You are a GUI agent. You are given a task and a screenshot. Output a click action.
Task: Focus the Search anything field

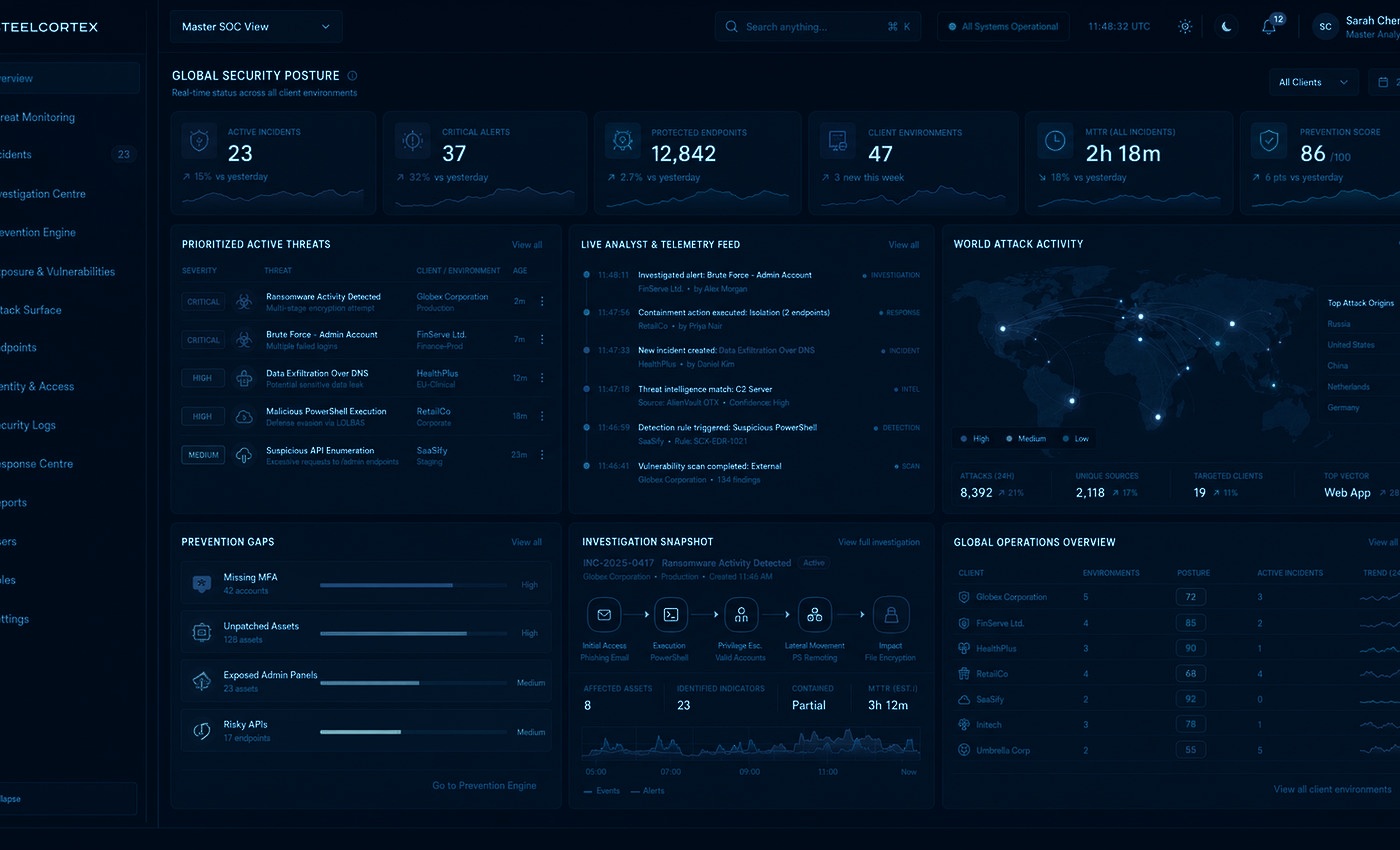pos(819,27)
